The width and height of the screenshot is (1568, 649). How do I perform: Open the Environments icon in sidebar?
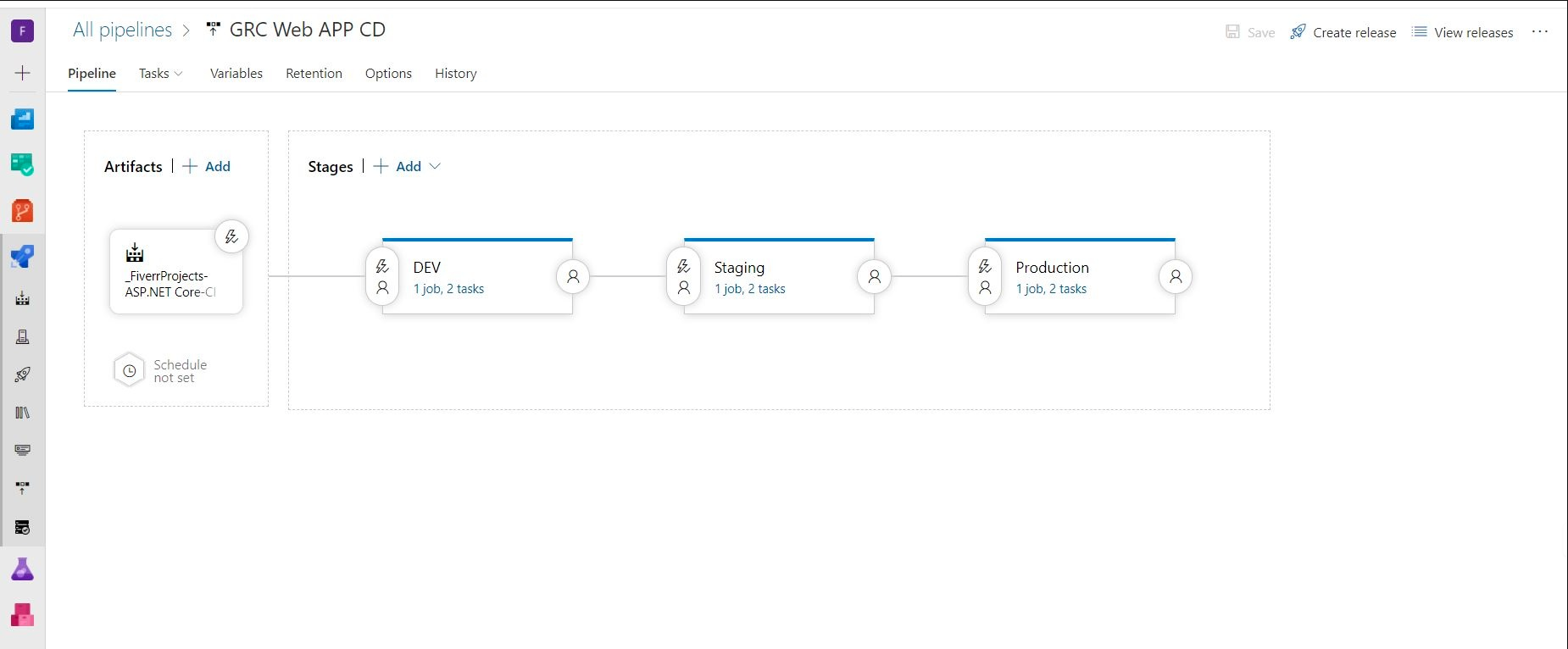[x=22, y=336]
